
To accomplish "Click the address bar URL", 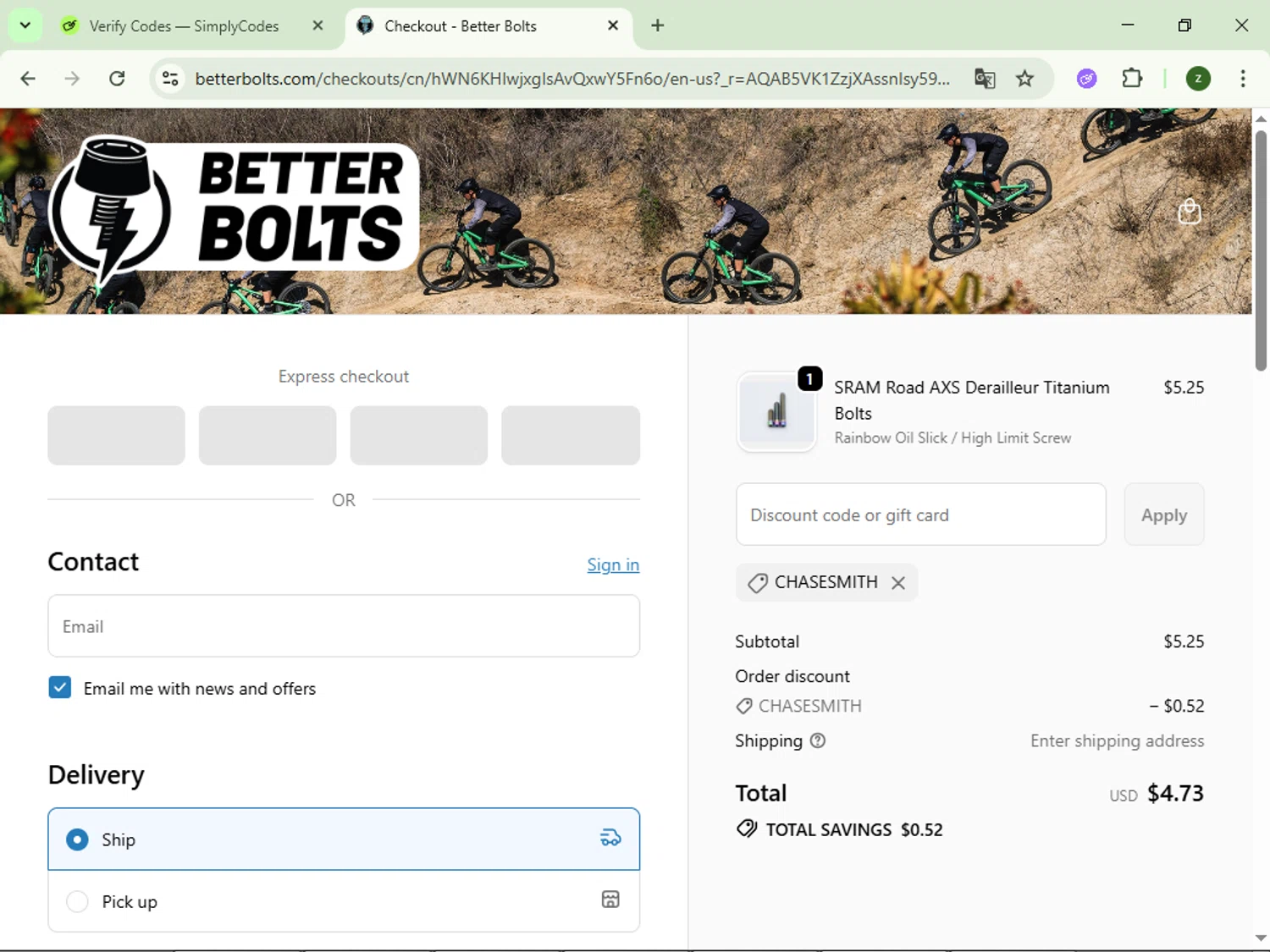I will 572,79.
